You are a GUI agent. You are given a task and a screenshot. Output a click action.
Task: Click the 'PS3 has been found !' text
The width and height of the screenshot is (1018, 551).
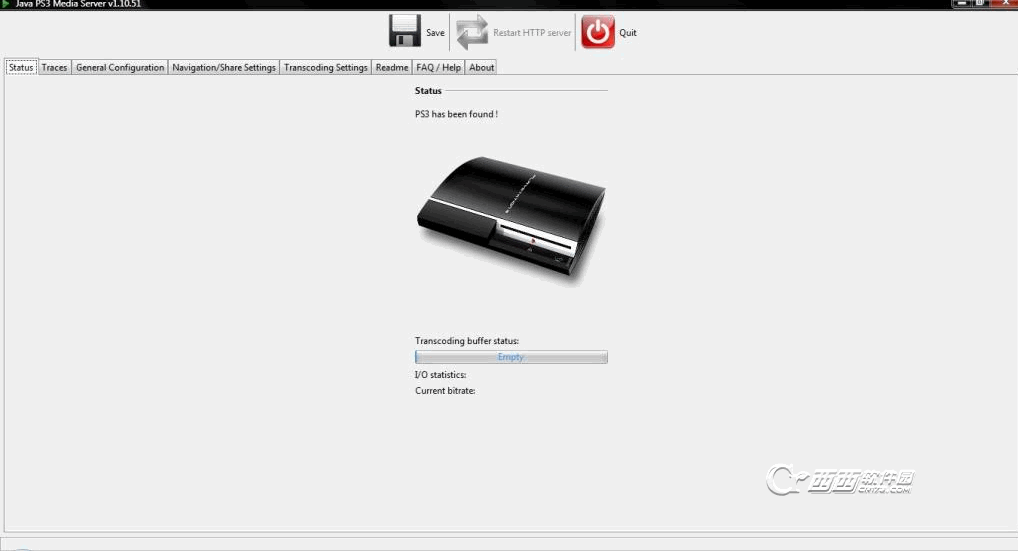[x=456, y=114]
